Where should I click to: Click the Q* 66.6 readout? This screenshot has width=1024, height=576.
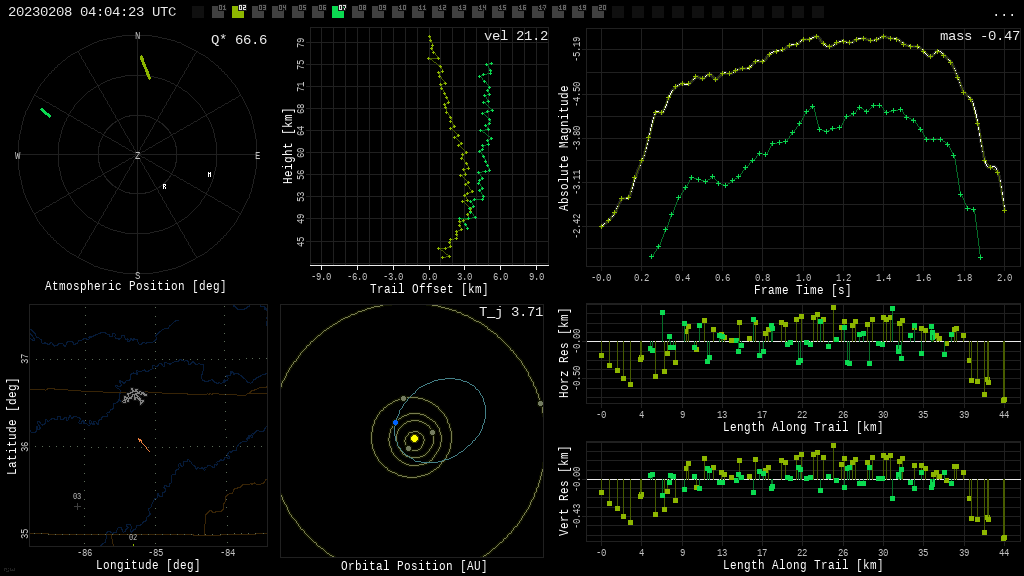click(238, 40)
